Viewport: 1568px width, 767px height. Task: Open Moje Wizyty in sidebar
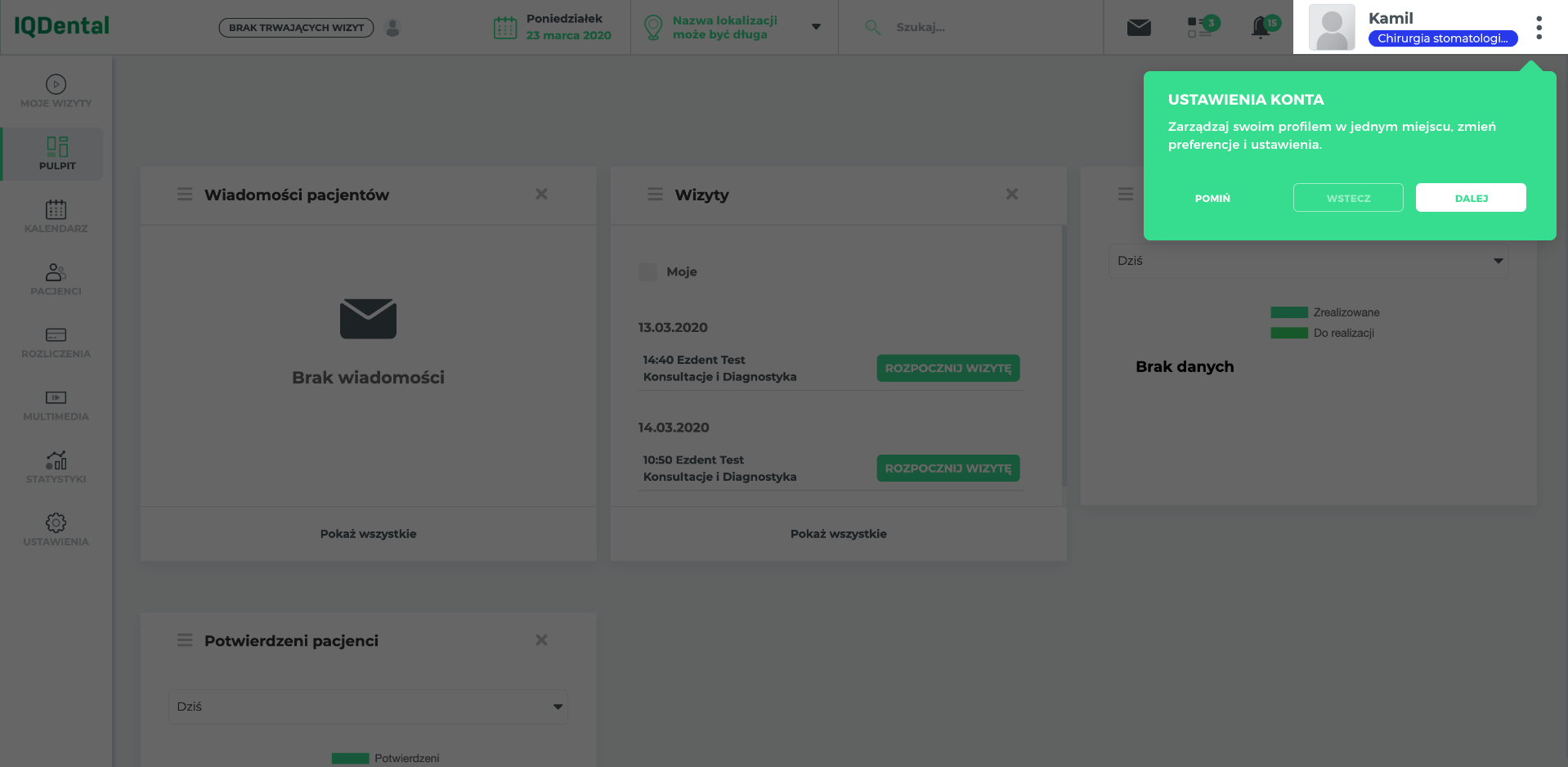click(x=56, y=92)
